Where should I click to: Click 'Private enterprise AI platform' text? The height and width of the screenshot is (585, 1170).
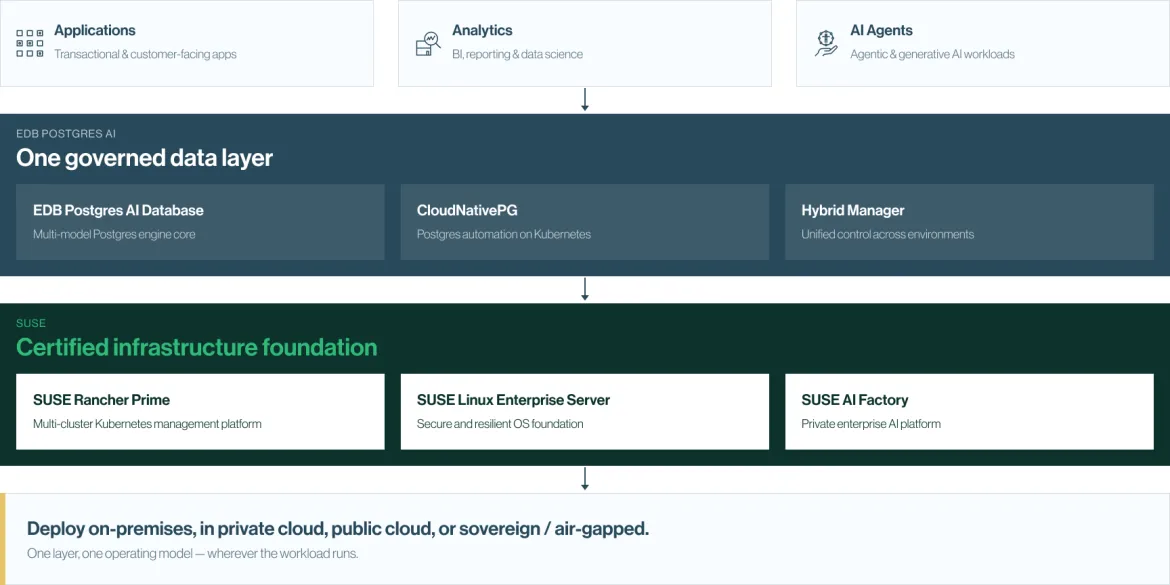[x=871, y=424]
